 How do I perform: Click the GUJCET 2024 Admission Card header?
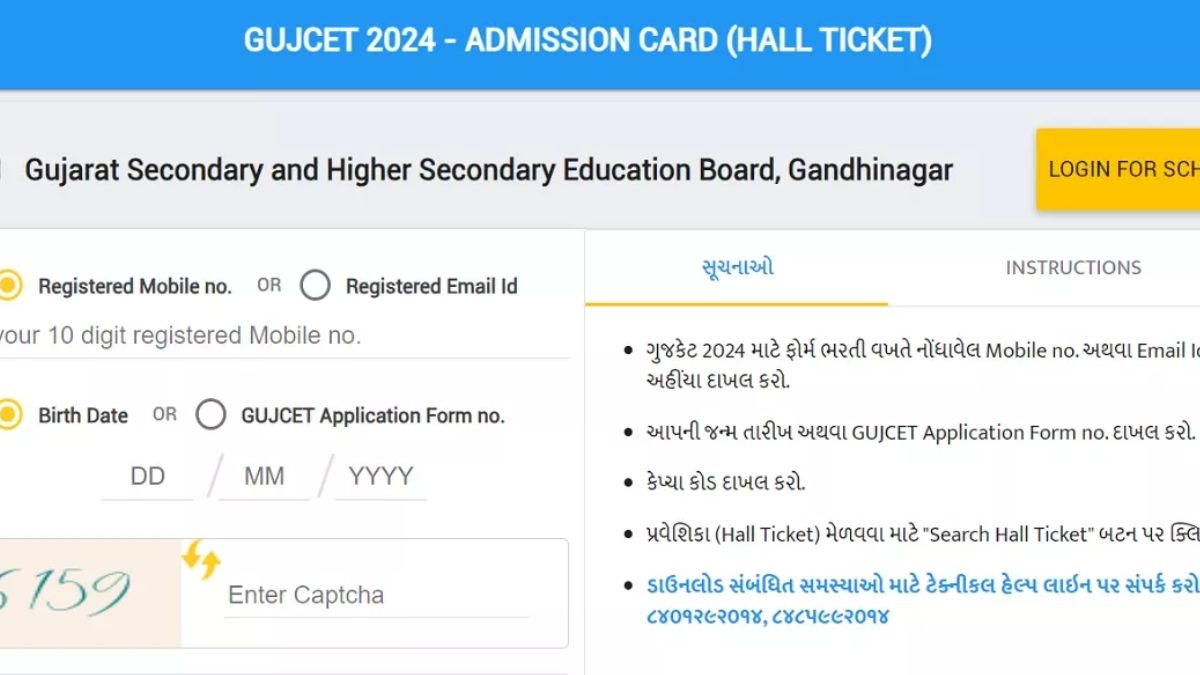(x=588, y=40)
